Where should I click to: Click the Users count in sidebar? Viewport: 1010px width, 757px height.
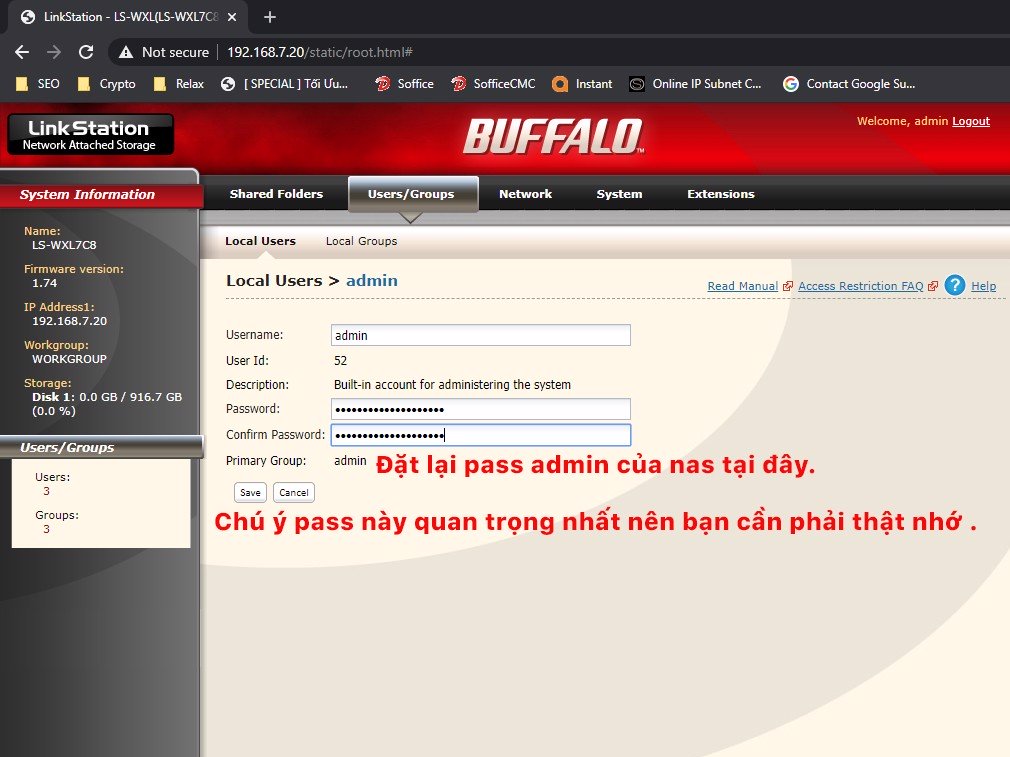[46, 491]
